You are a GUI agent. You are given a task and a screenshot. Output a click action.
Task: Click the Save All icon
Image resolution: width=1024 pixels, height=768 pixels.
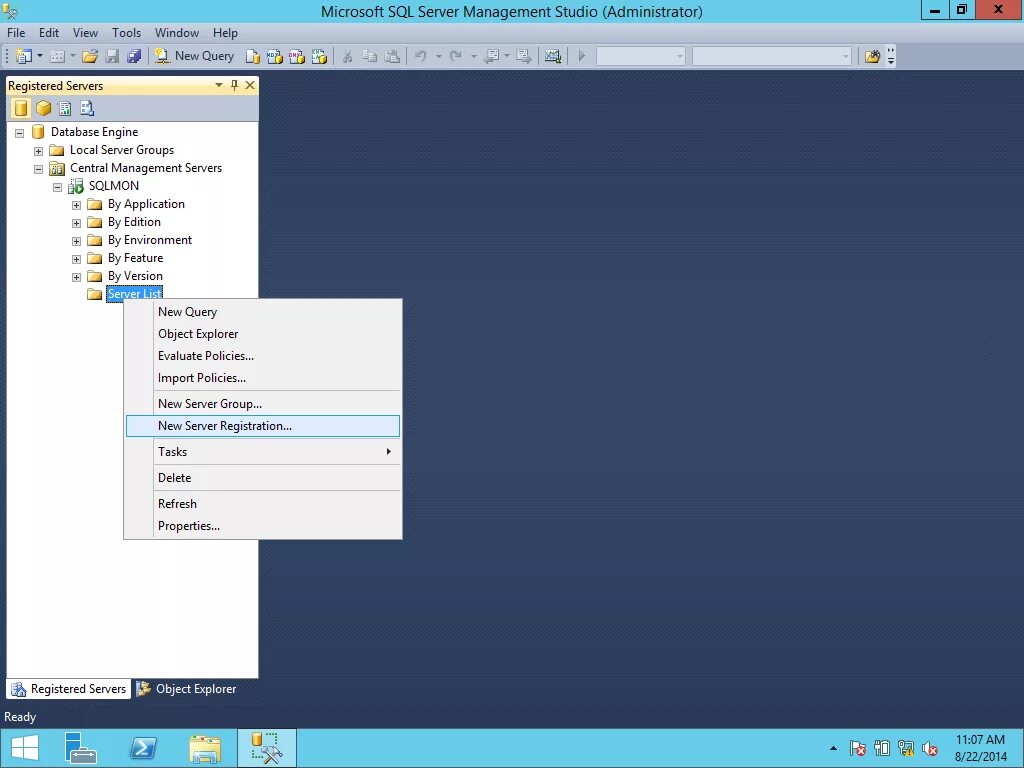click(x=134, y=56)
